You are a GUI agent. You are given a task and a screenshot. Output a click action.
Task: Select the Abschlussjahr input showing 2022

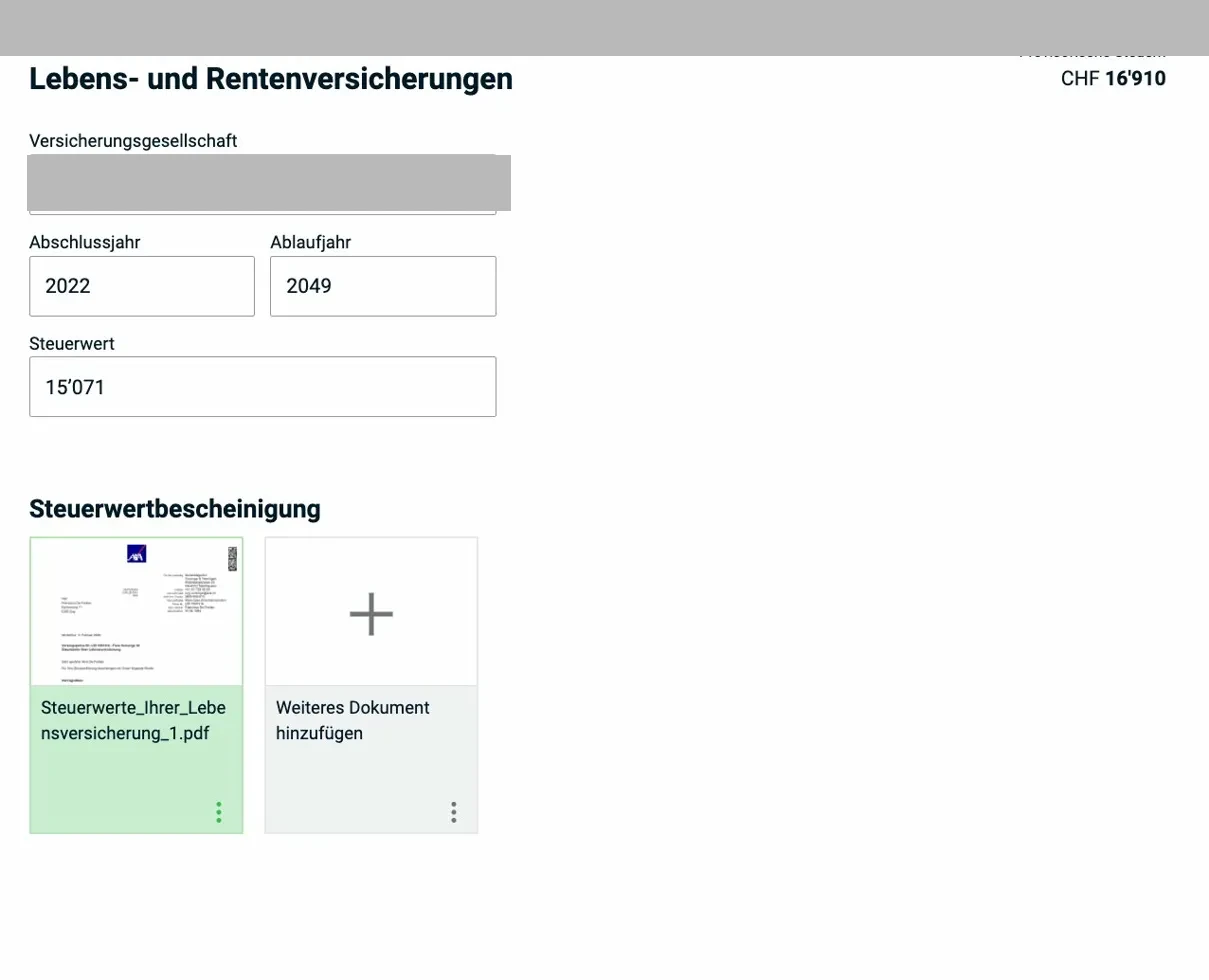(x=142, y=286)
